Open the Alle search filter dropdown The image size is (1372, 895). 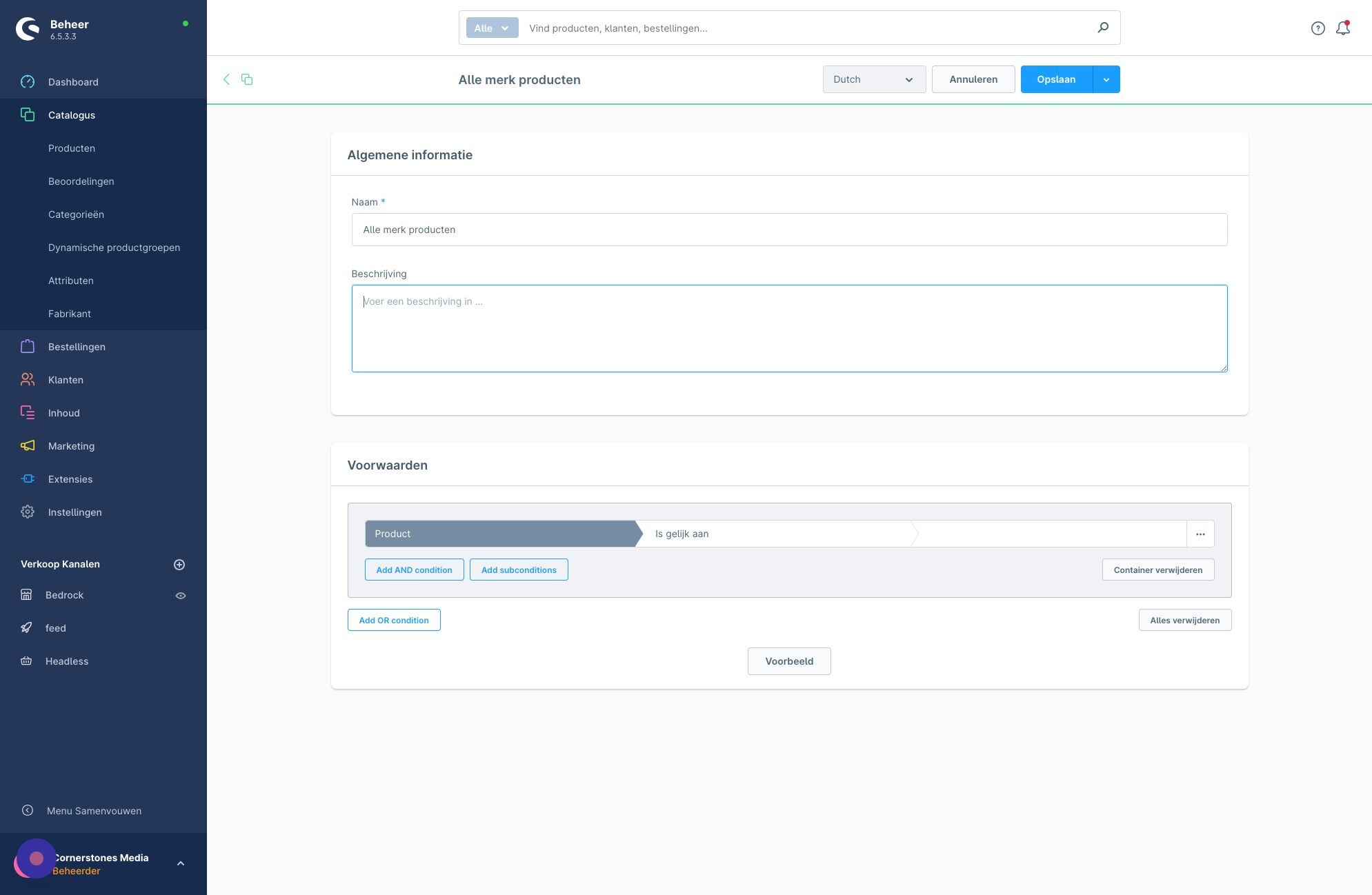point(492,28)
